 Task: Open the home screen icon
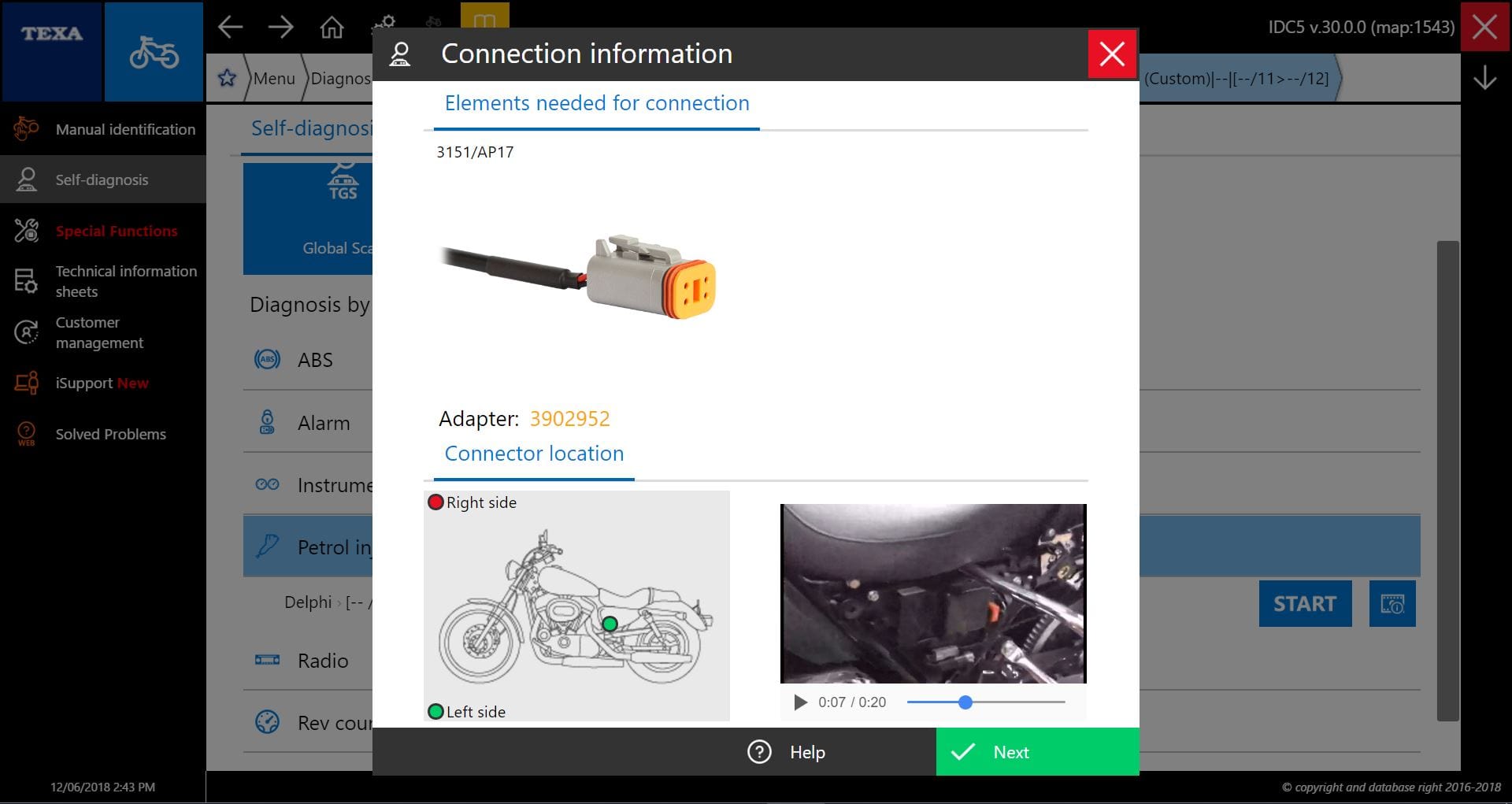pos(332,28)
